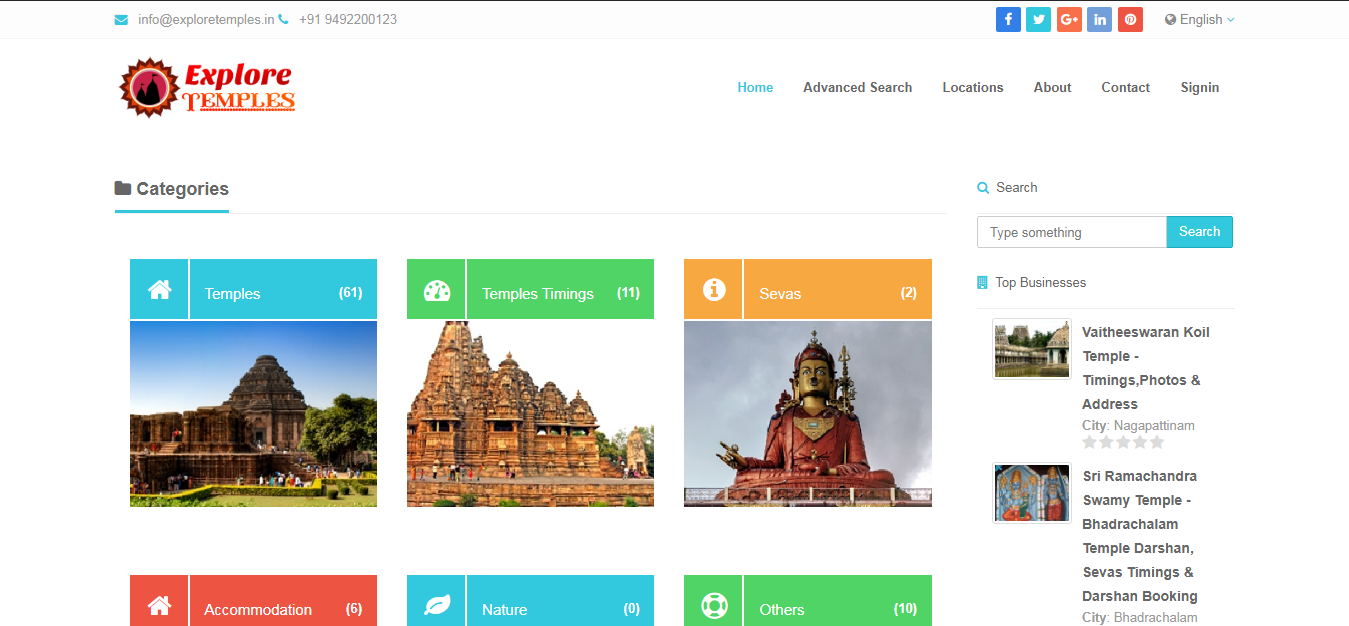Click the info@exploretemples.in email link

(205, 19)
